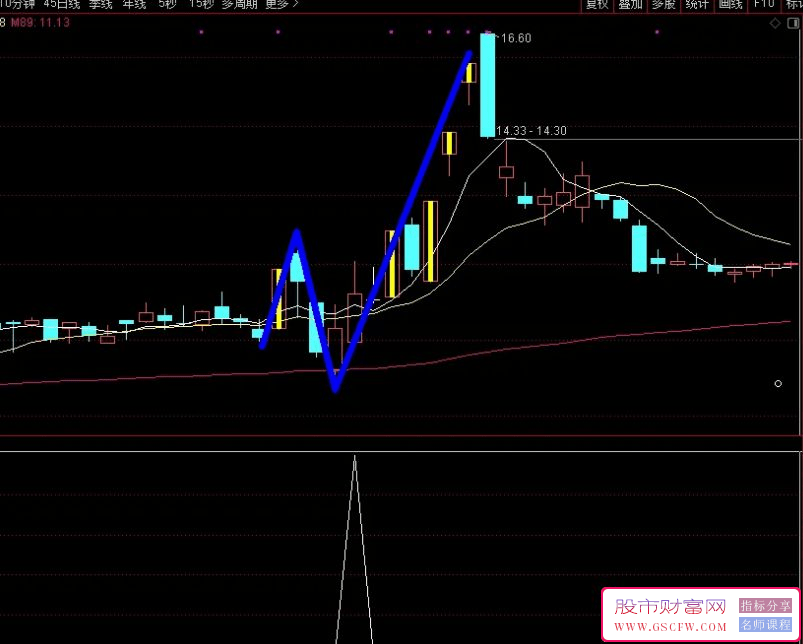Viewport: 803px width, 644px height.
Task: Open the 叠加 overlay option
Action: (630, 5)
